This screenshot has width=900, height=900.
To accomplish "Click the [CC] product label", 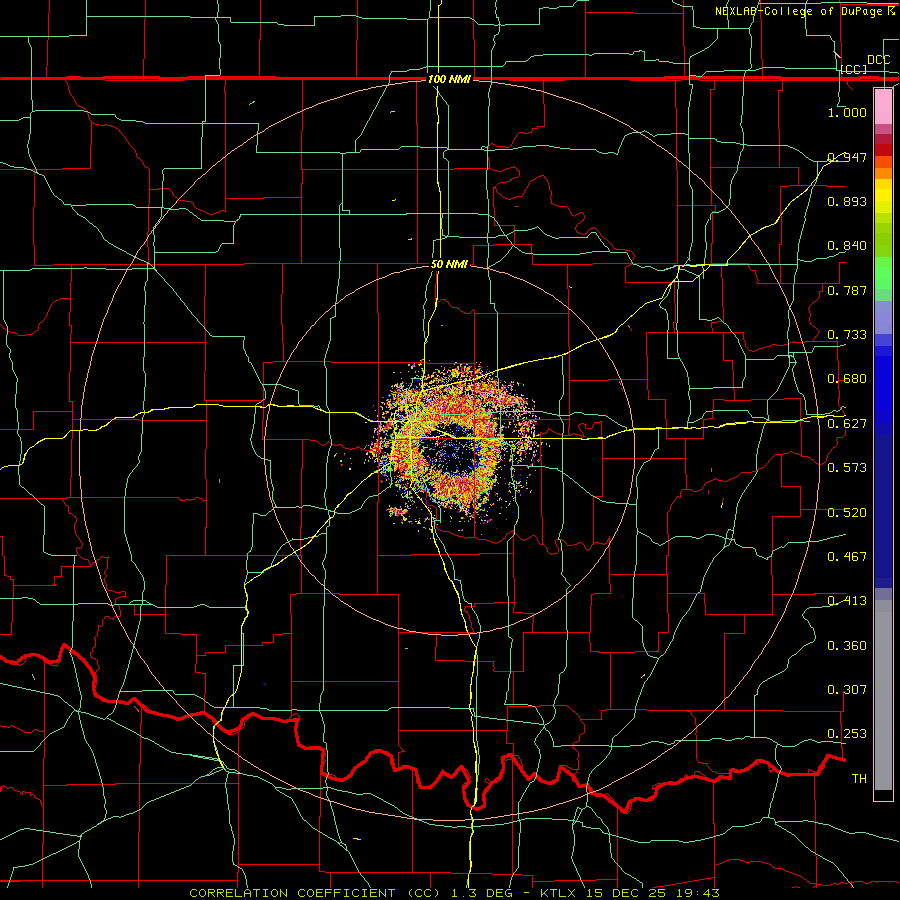I will pyautogui.click(x=854, y=69).
